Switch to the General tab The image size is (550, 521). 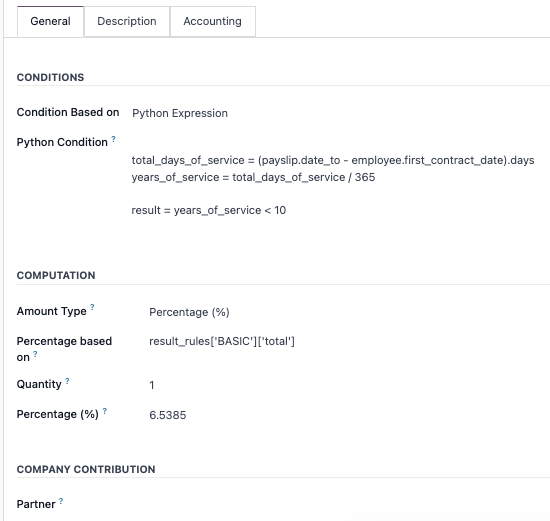(x=51, y=21)
